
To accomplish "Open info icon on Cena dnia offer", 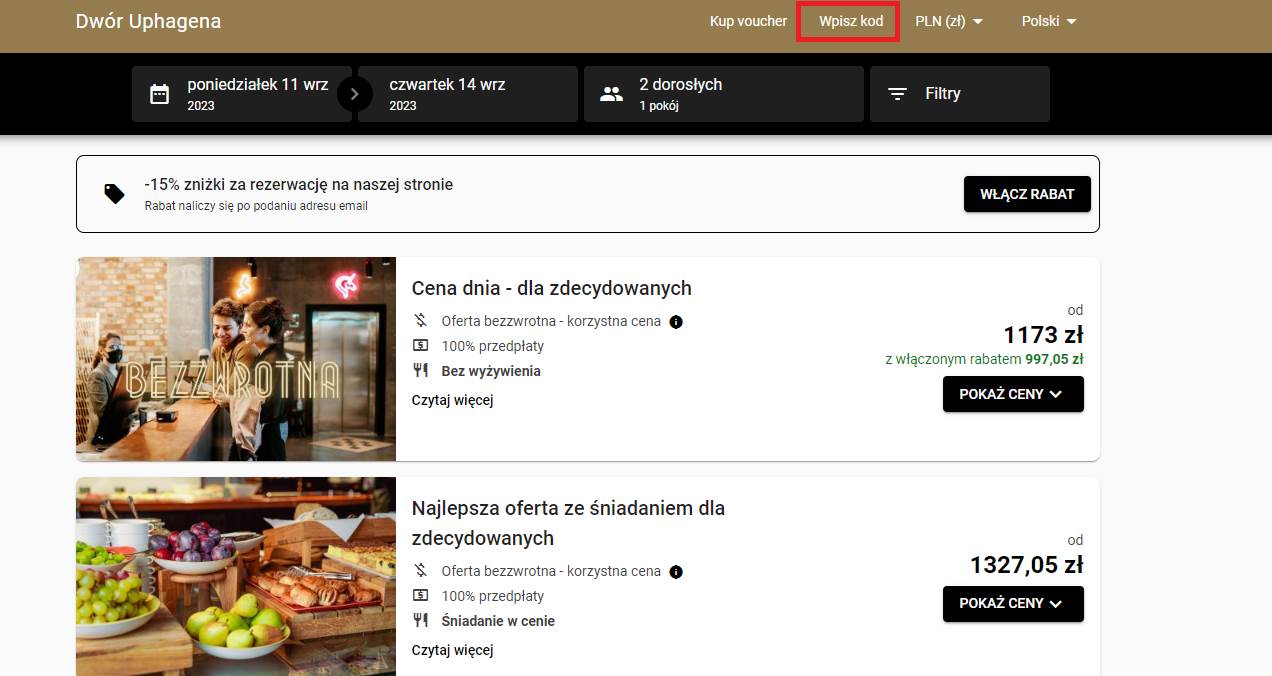I will [x=676, y=322].
